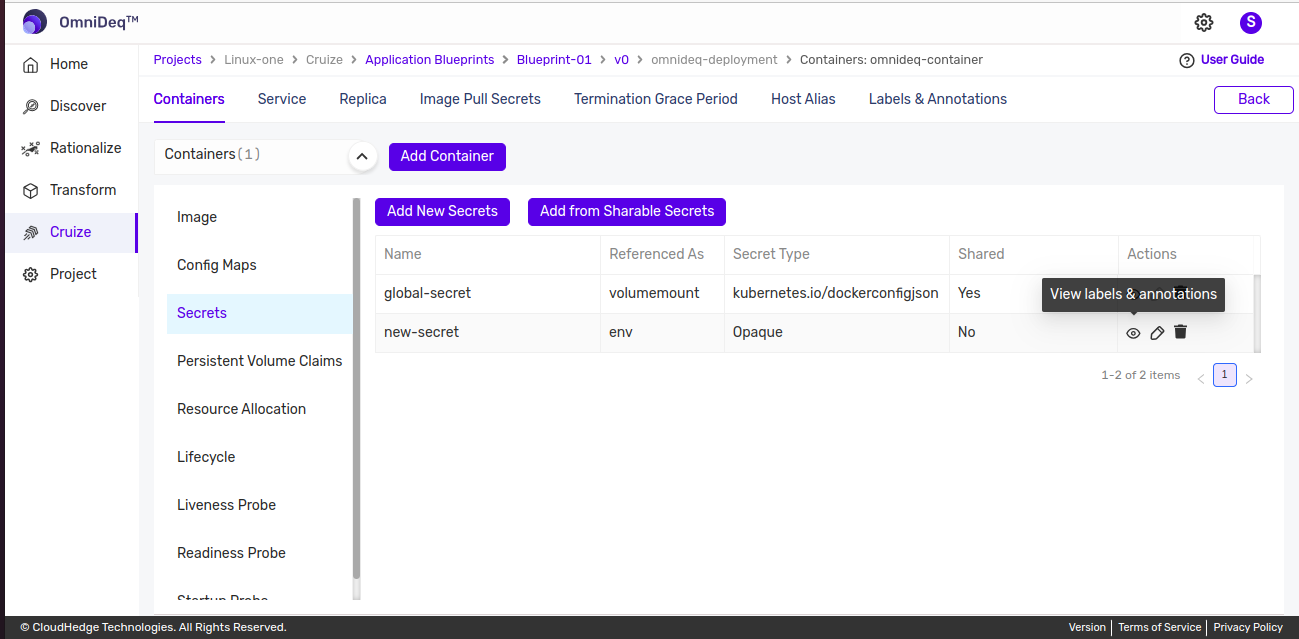
Task: Open the Image Pull Secrets tab
Action: tap(480, 99)
